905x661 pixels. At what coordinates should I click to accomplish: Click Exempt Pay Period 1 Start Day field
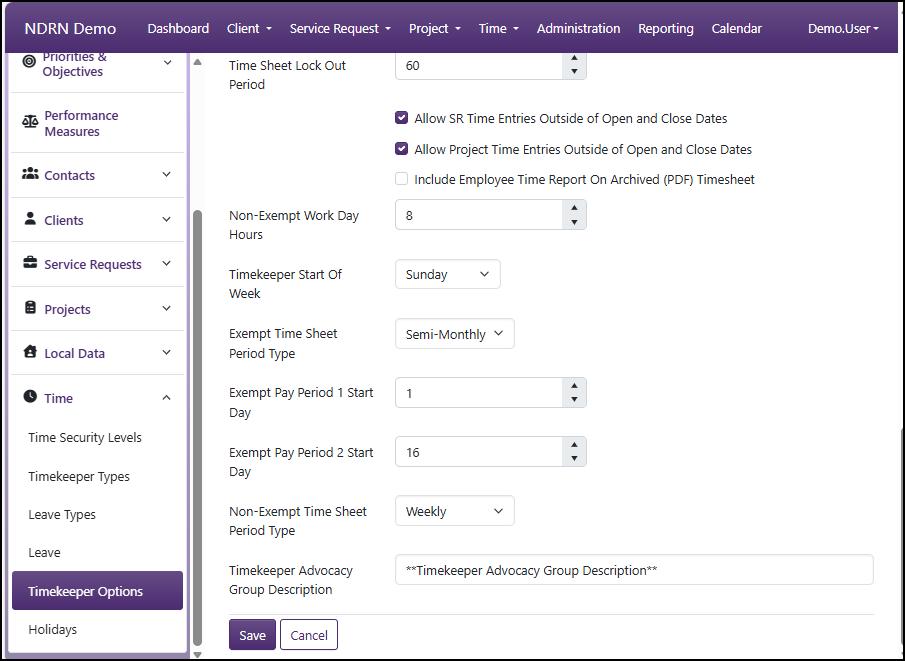[479, 393]
